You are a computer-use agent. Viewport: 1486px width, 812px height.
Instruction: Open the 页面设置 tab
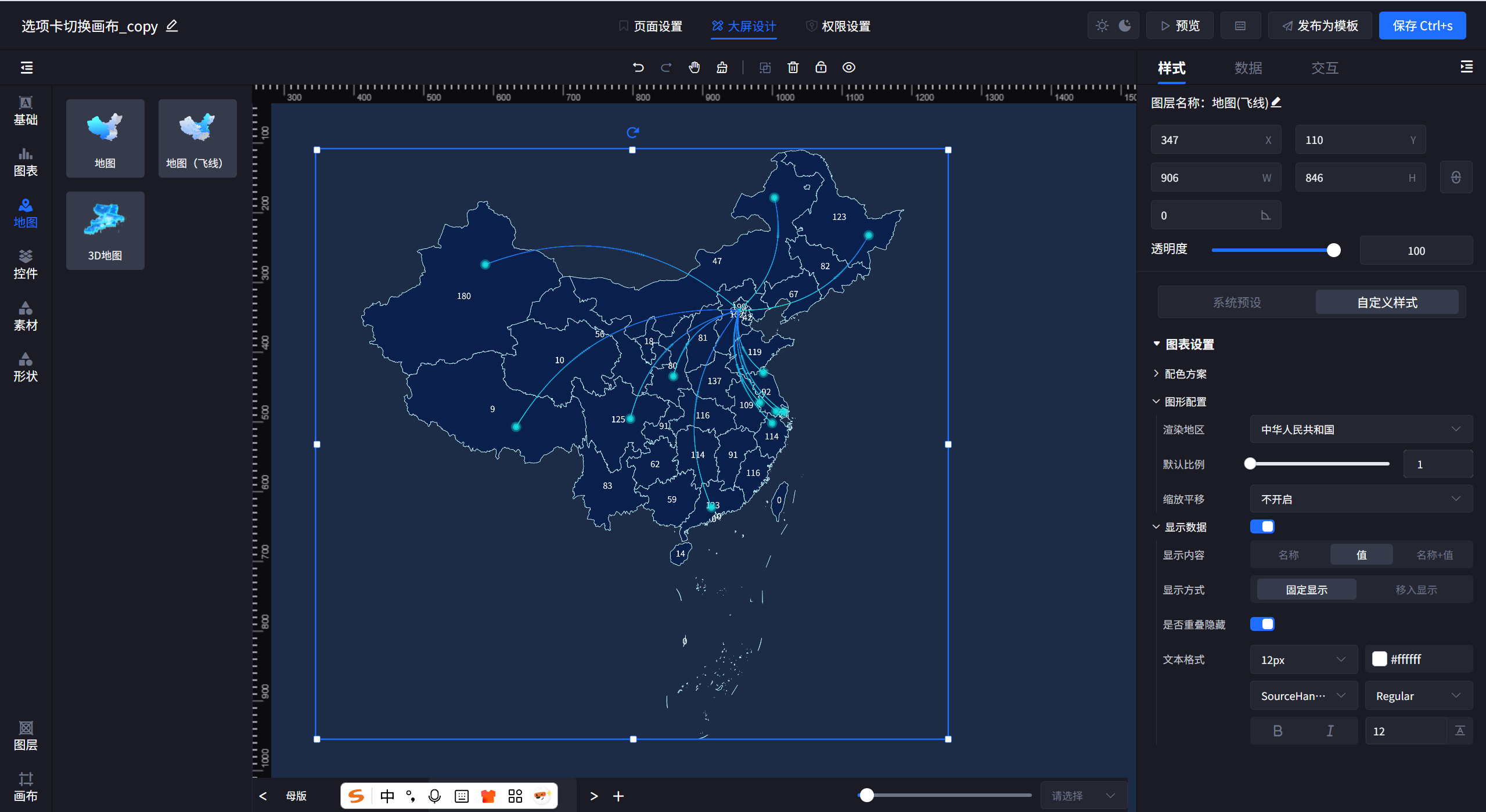tap(650, 26)
